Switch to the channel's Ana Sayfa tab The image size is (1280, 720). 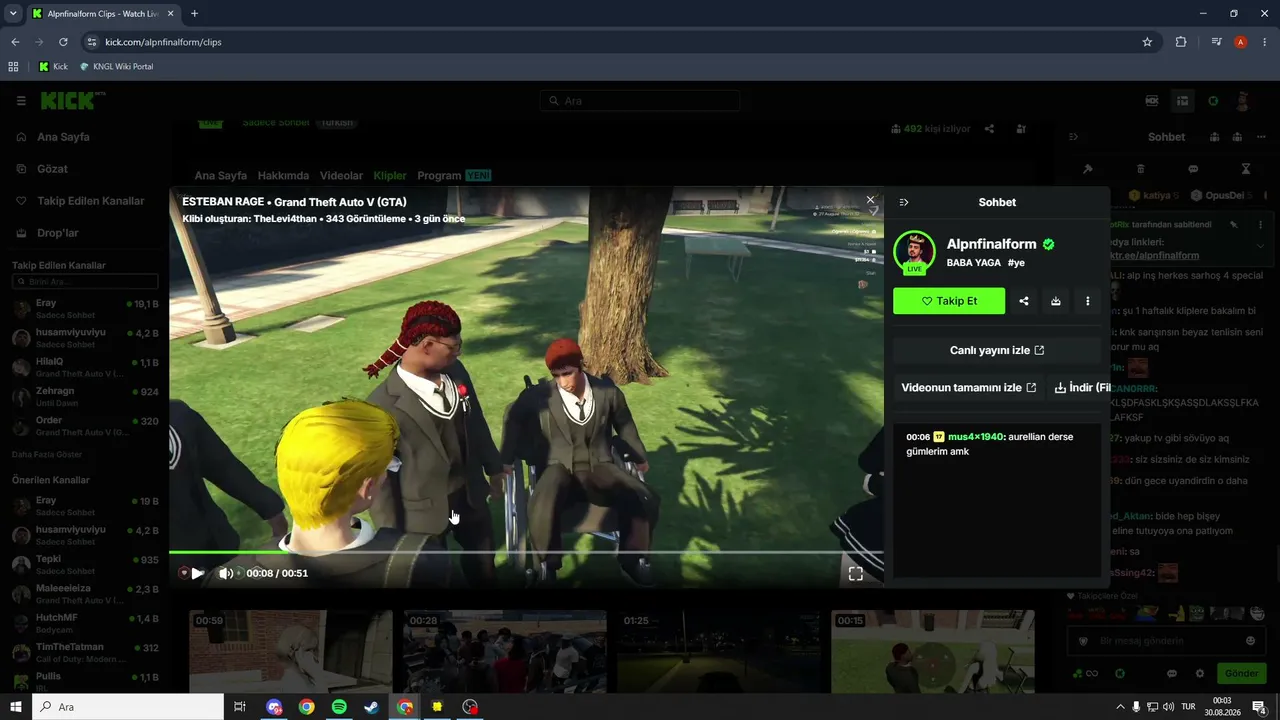pos(221,176)
